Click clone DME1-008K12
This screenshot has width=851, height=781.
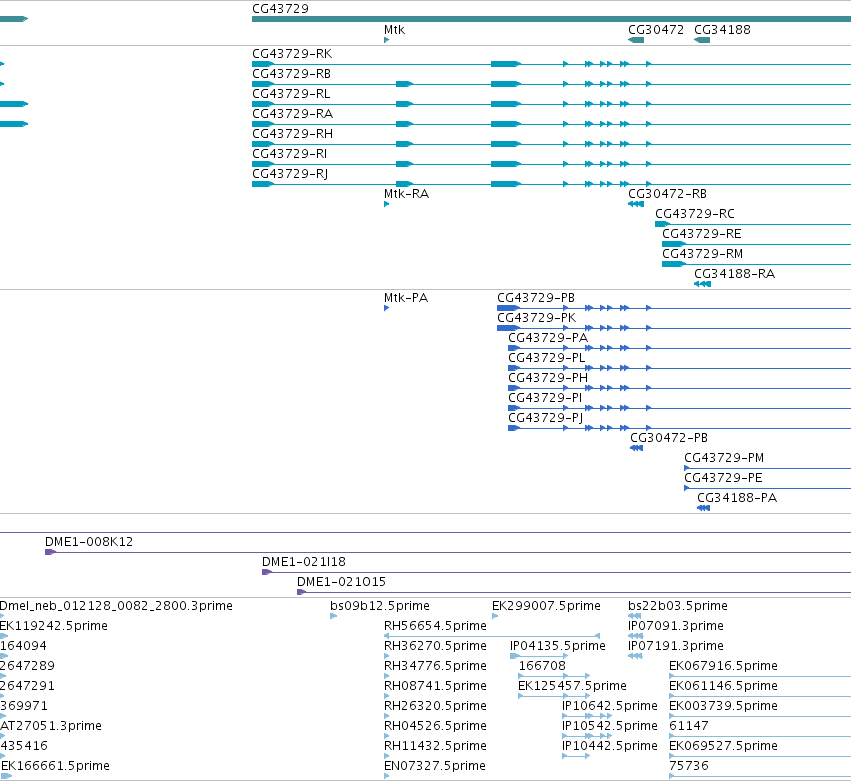pyautogui.click(x=89, y=542)
